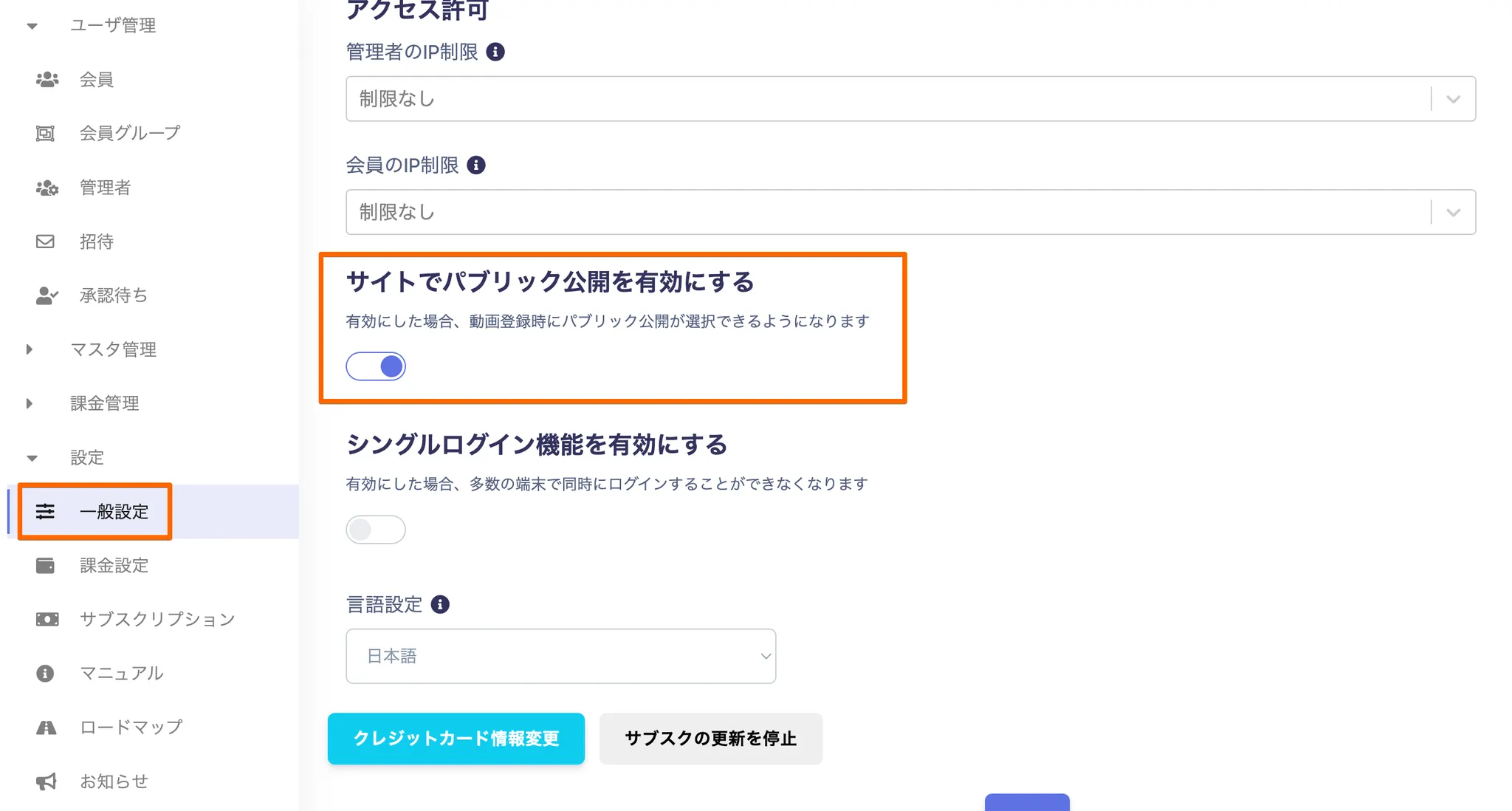Click the 管理者 admin gear-users icon
The width and height of the screenshot is (1512, 811).
pos(47,188)
